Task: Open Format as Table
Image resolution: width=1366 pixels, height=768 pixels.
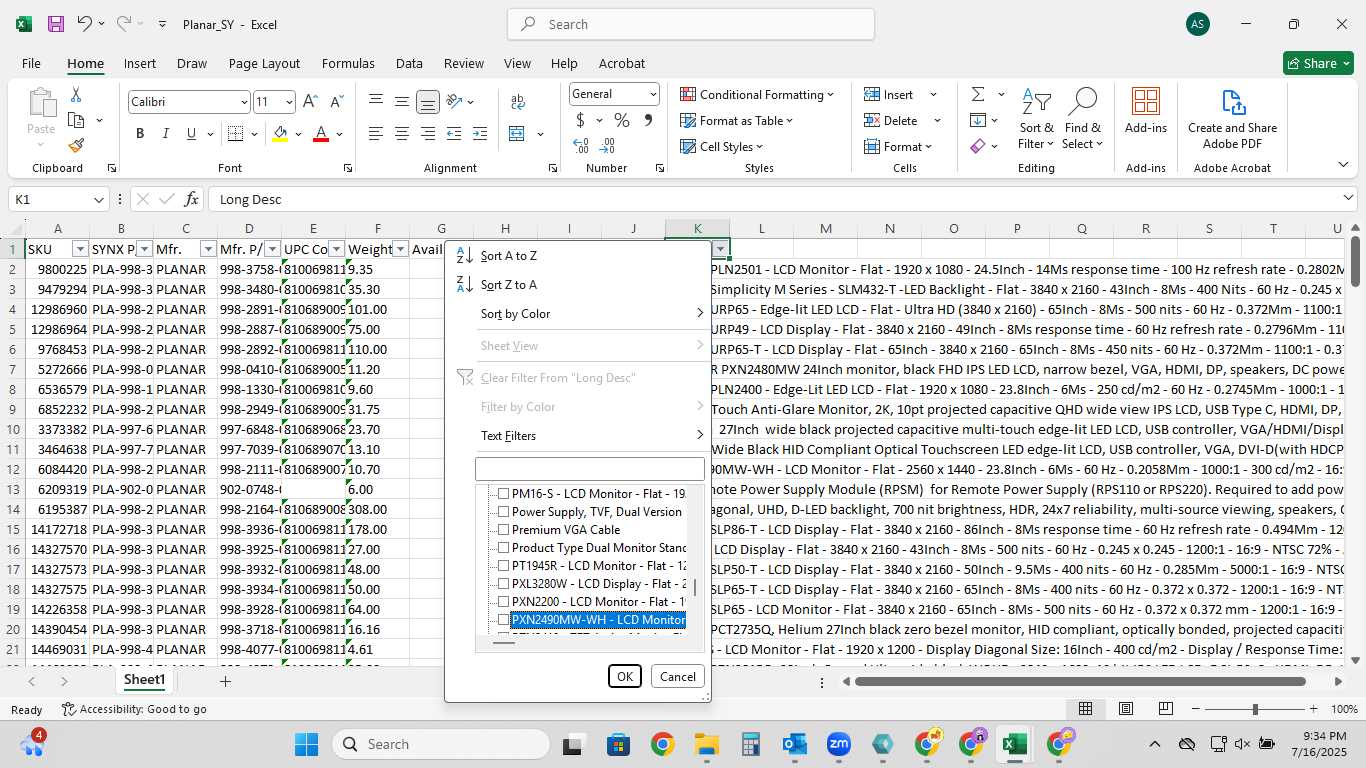Action: 737,121
